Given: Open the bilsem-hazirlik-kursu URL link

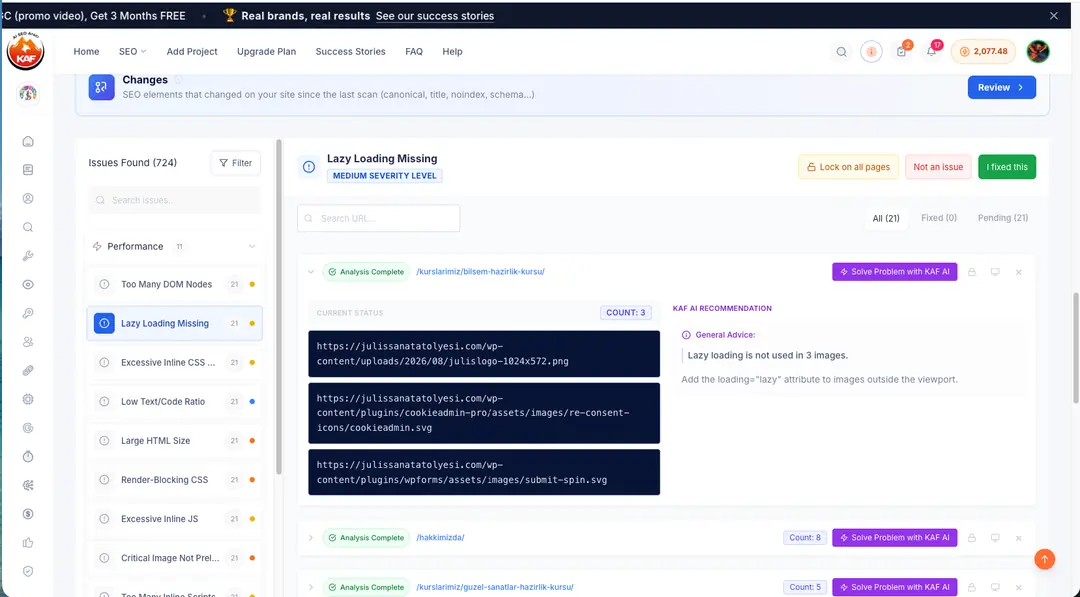Looking at the screenshot, I should (x=480, y=272).
